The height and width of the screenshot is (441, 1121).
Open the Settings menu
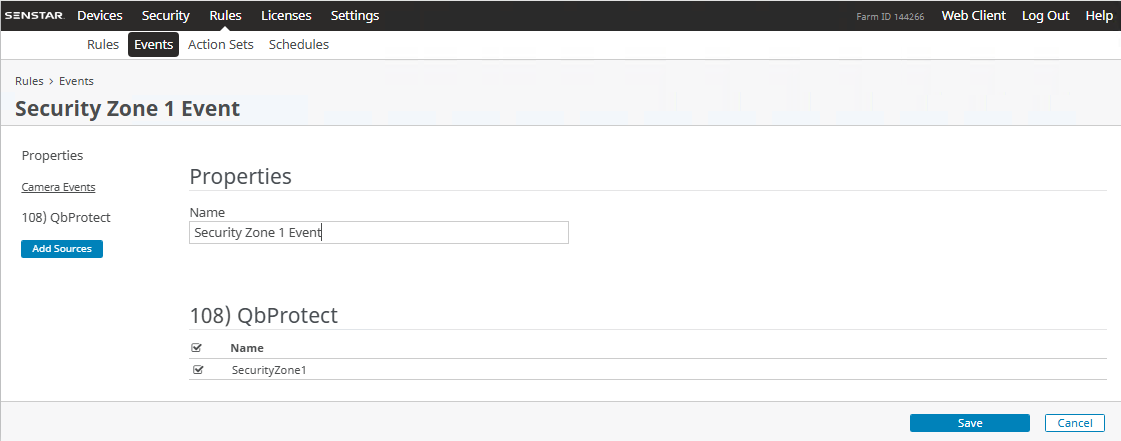pyautogui.click(x=355, y=16)
